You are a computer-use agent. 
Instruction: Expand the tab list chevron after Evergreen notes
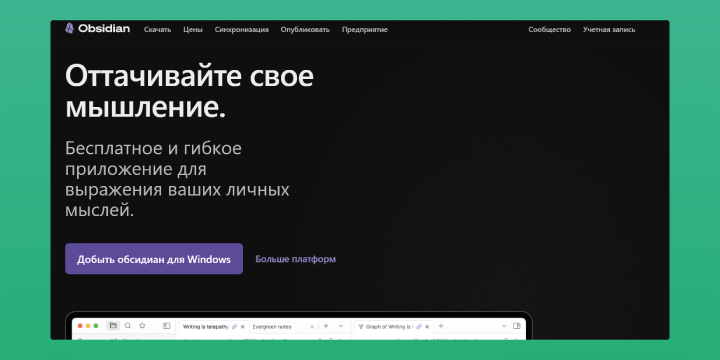click(341, 326)
